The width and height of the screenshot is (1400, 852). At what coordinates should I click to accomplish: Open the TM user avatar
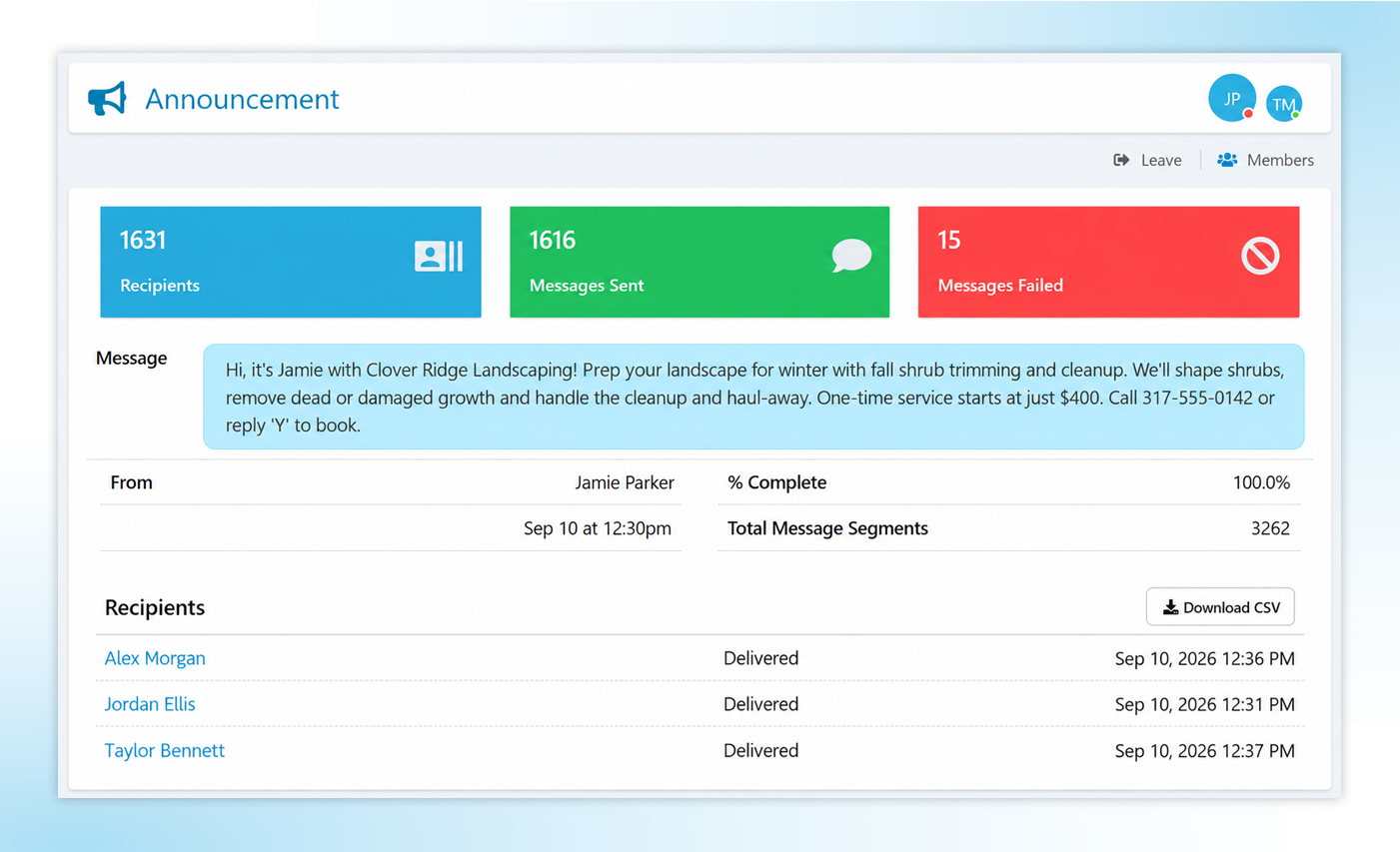point(1284,104)
